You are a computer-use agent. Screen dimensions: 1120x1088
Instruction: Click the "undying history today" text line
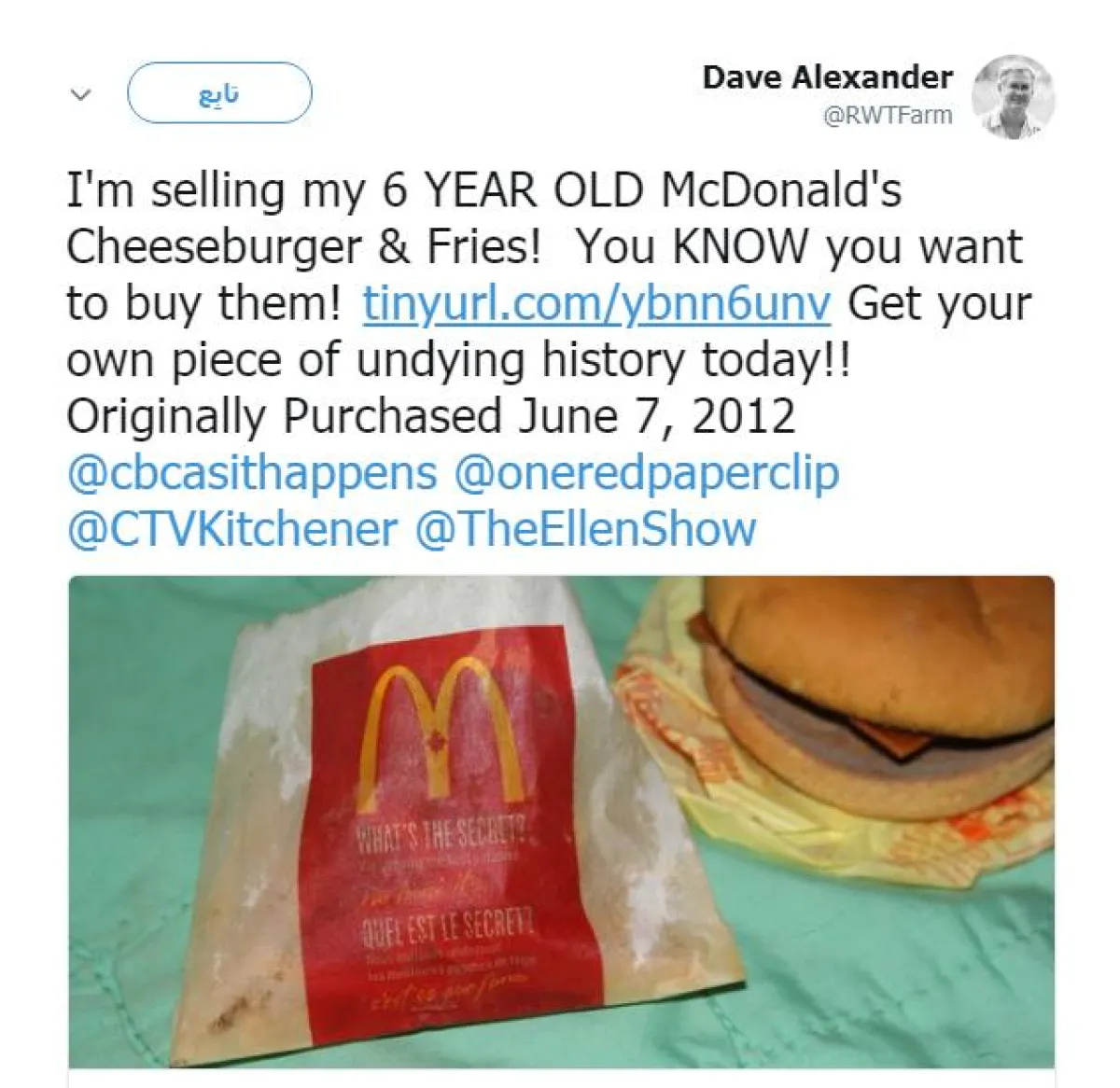pos(458,360)
